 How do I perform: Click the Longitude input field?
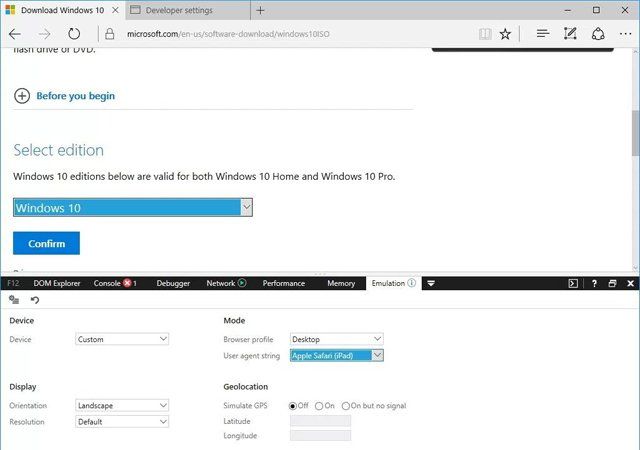320,436
